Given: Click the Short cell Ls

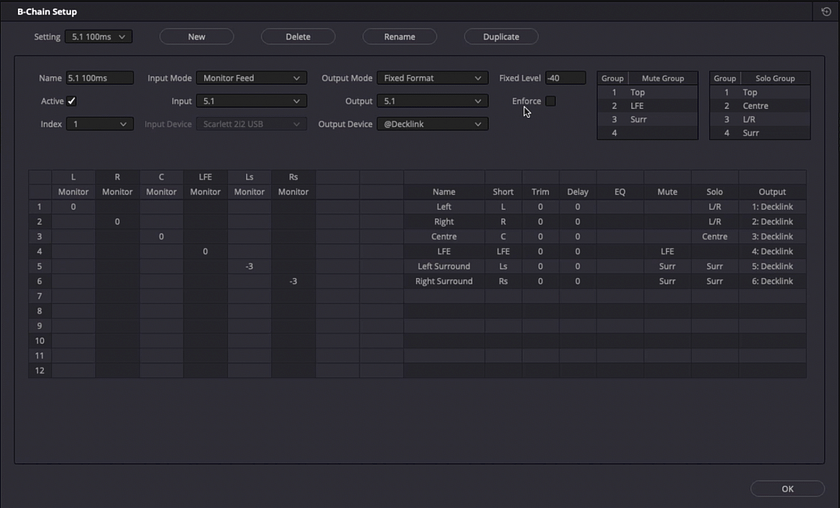Looking at the screenshot, I should click(x=503, y=266).
